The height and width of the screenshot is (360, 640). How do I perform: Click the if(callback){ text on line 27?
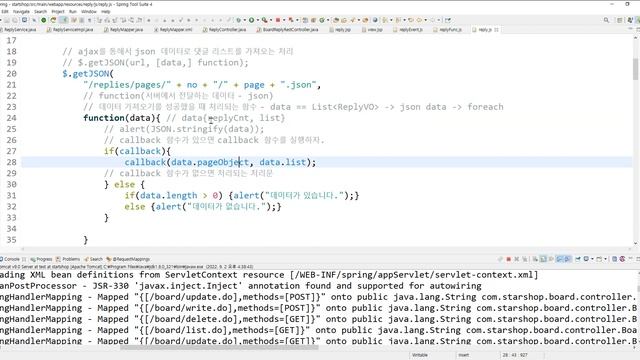(x=137, y=151)
